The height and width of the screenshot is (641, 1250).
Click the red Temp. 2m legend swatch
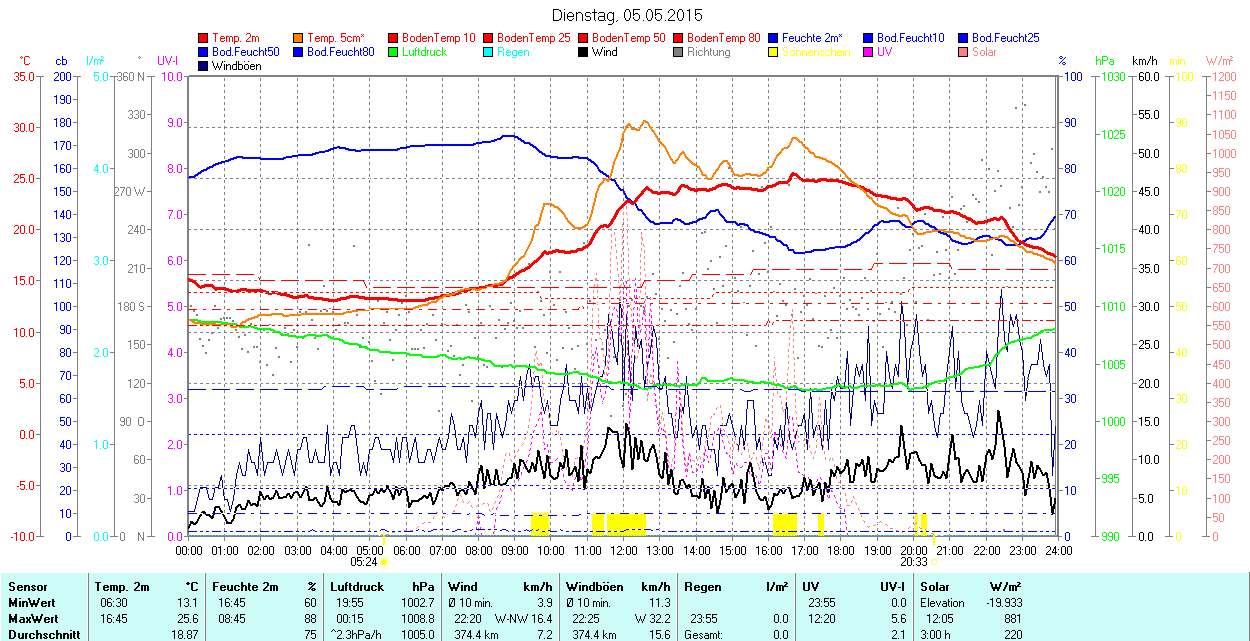(x=204, y=38)
